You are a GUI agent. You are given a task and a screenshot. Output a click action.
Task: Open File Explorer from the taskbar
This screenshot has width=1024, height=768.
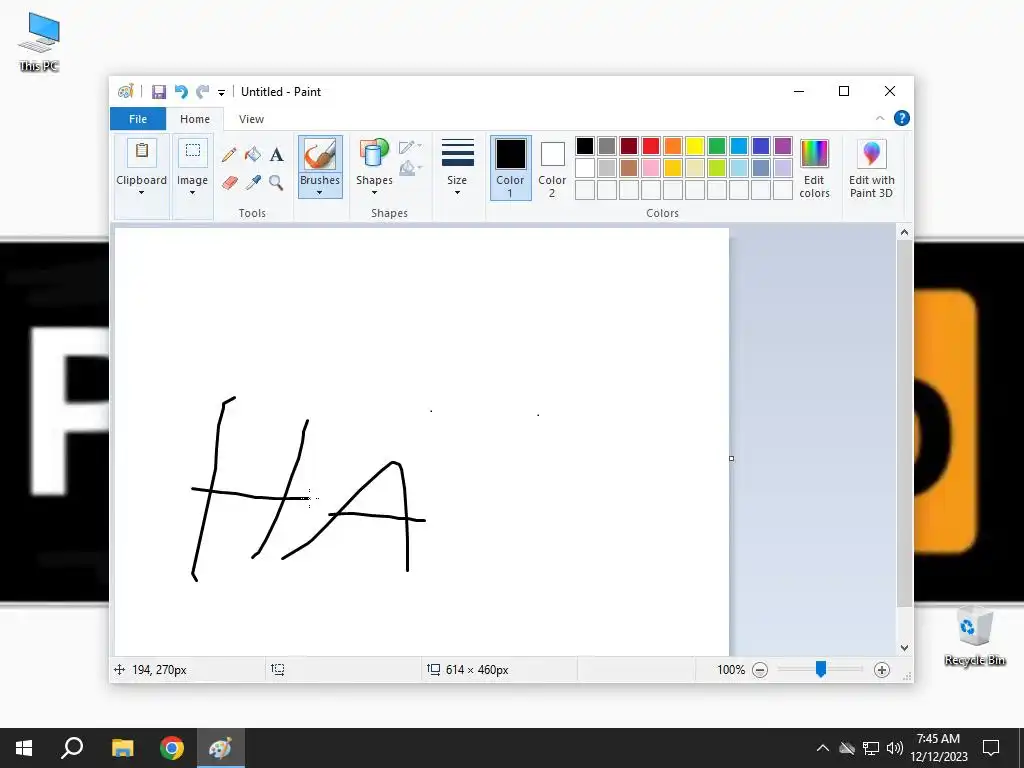tap(122, 748)
